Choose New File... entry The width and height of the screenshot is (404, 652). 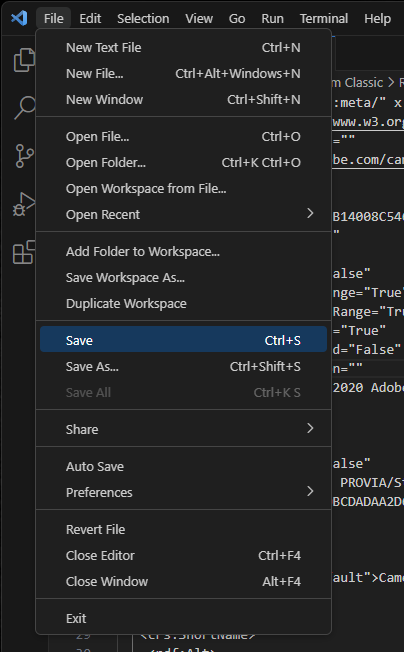[x=183, y=74]
